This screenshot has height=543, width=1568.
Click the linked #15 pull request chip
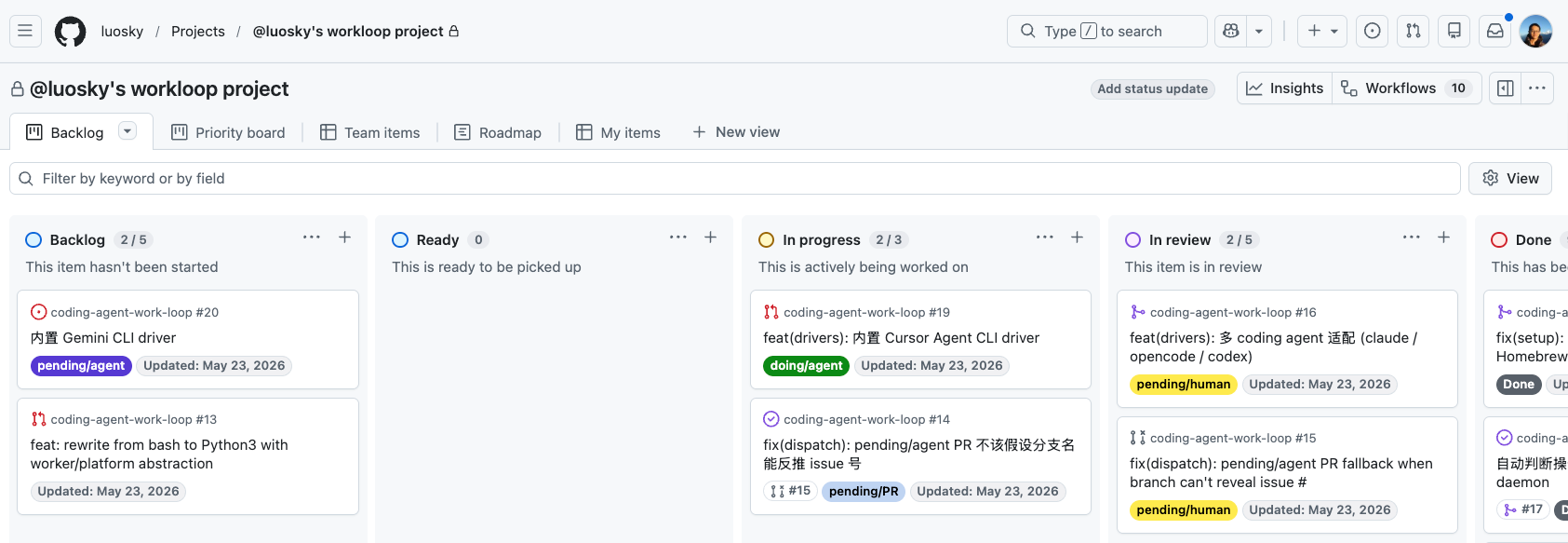(790, 491)
